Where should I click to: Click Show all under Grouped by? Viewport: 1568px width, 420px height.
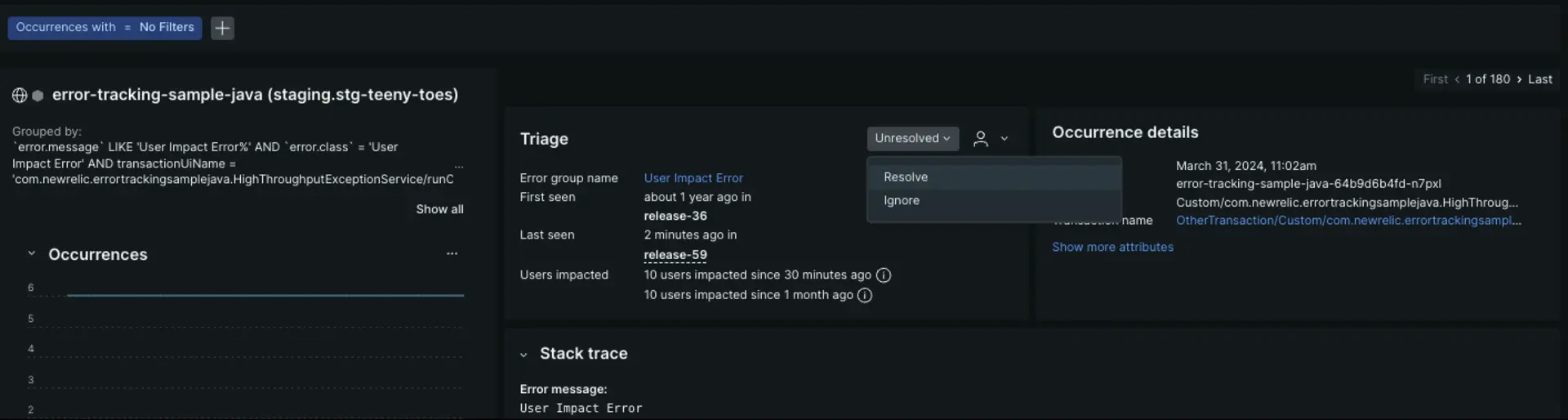(x=439, y=209)
